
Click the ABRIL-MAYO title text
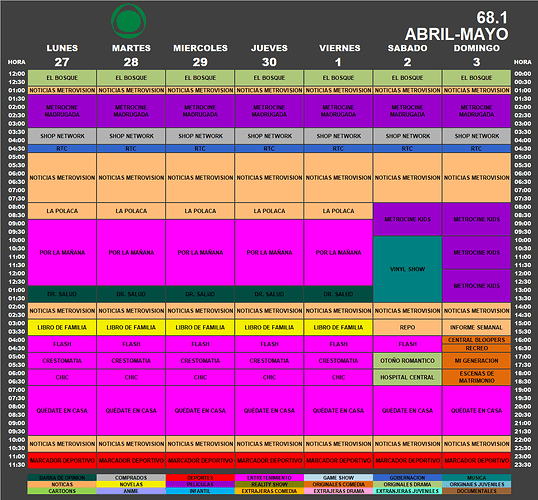coord(456,34)
